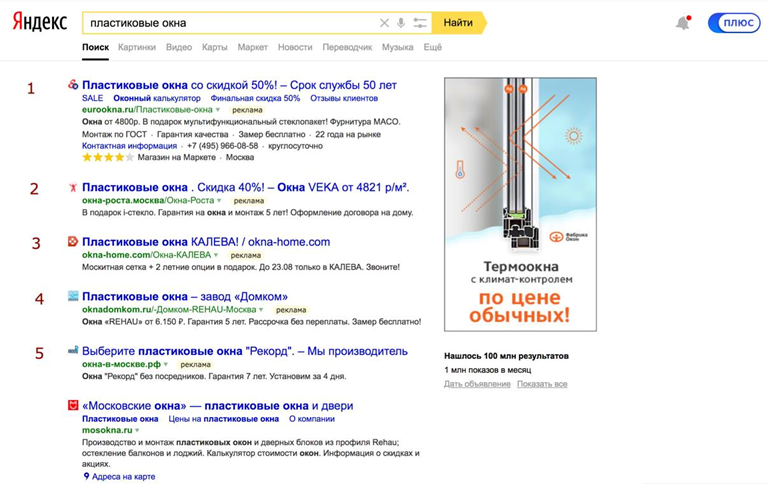Screen dimensions: 769x484
Task: Open result 'Скидка 40%! Окна VEKA'
Action: tap(246, 187)
